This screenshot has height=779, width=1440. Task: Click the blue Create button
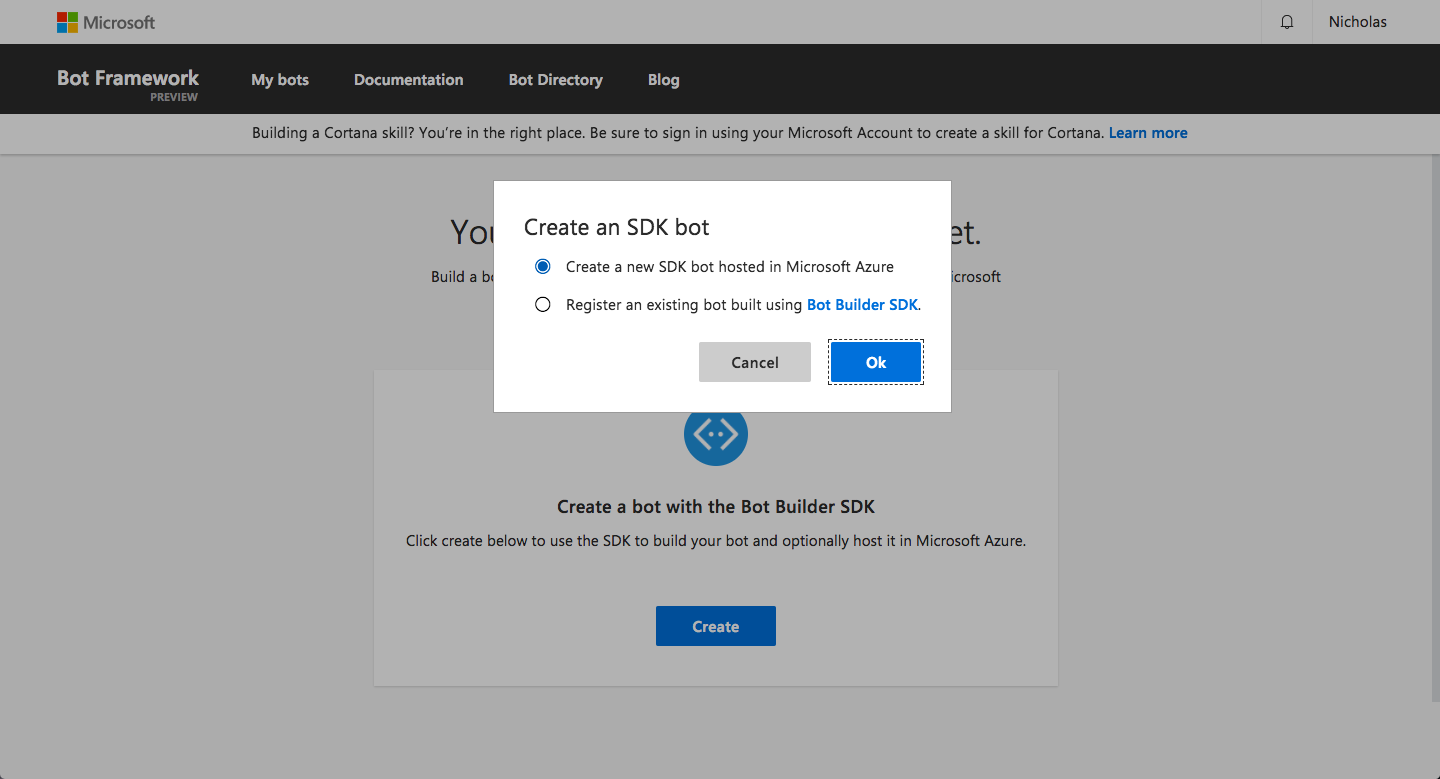pyautogui.click(x=716, y=626)
